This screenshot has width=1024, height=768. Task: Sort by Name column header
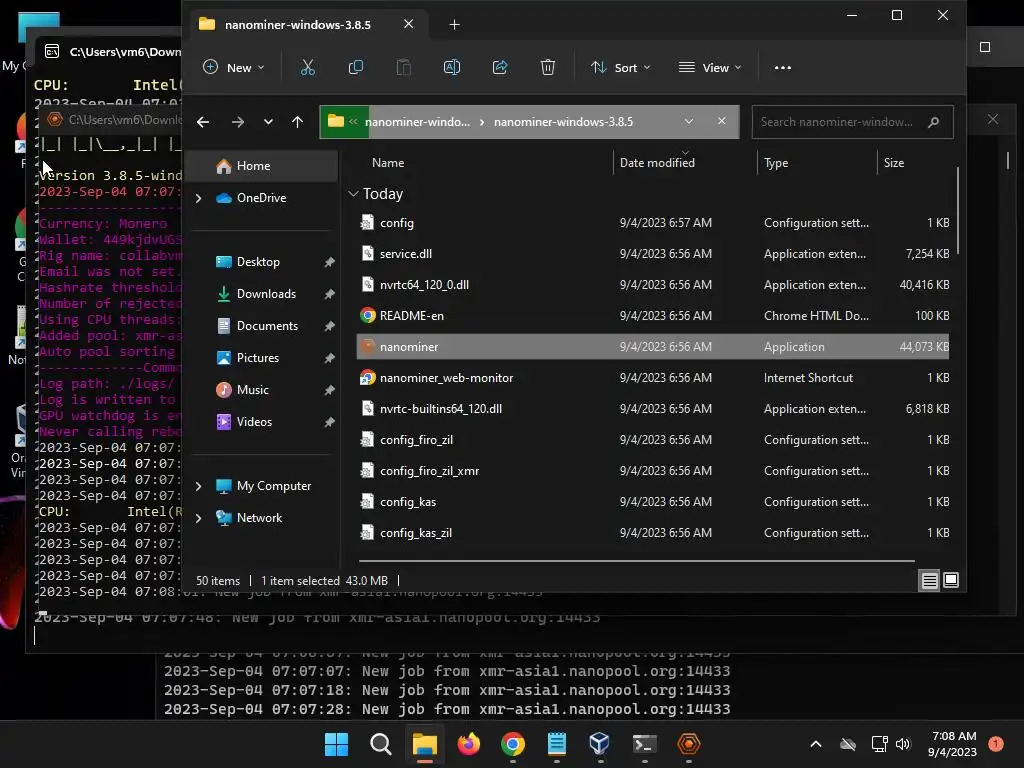coord(388,163)
